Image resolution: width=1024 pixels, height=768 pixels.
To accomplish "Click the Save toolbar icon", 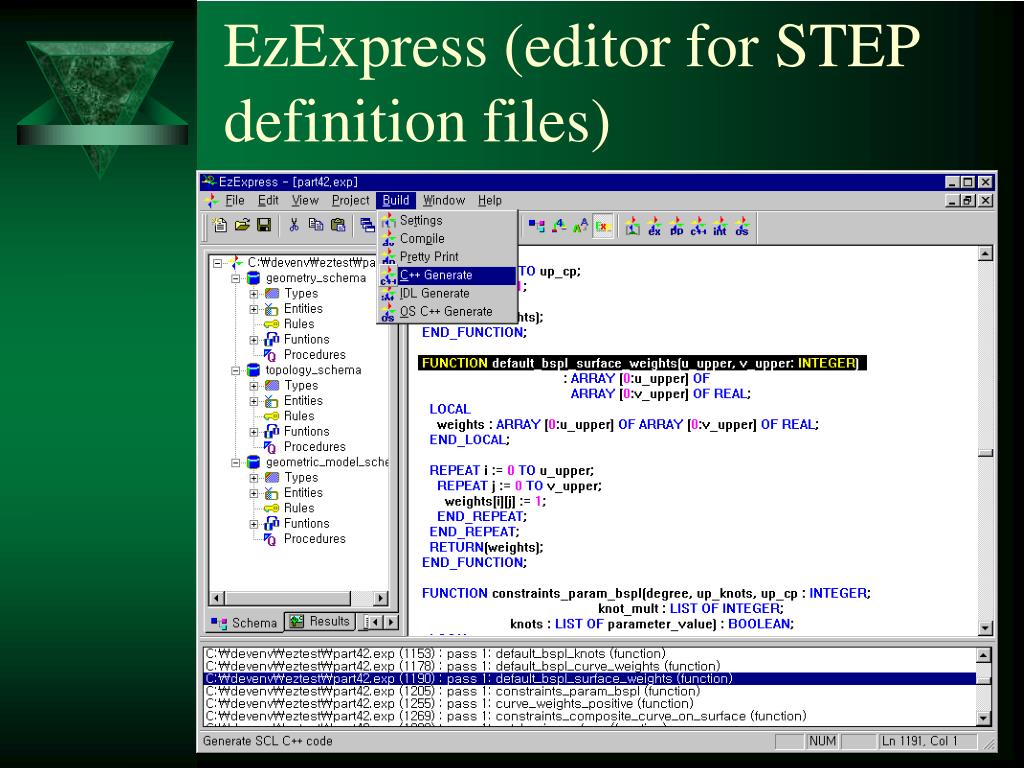I will coord(264,225).
